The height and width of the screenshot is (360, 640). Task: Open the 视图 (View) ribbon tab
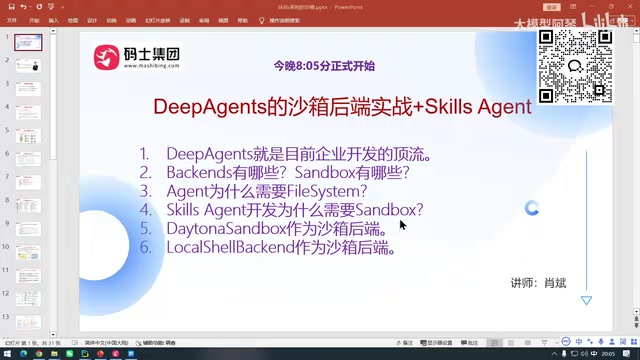pyautogui.click(x=223, y=20)
